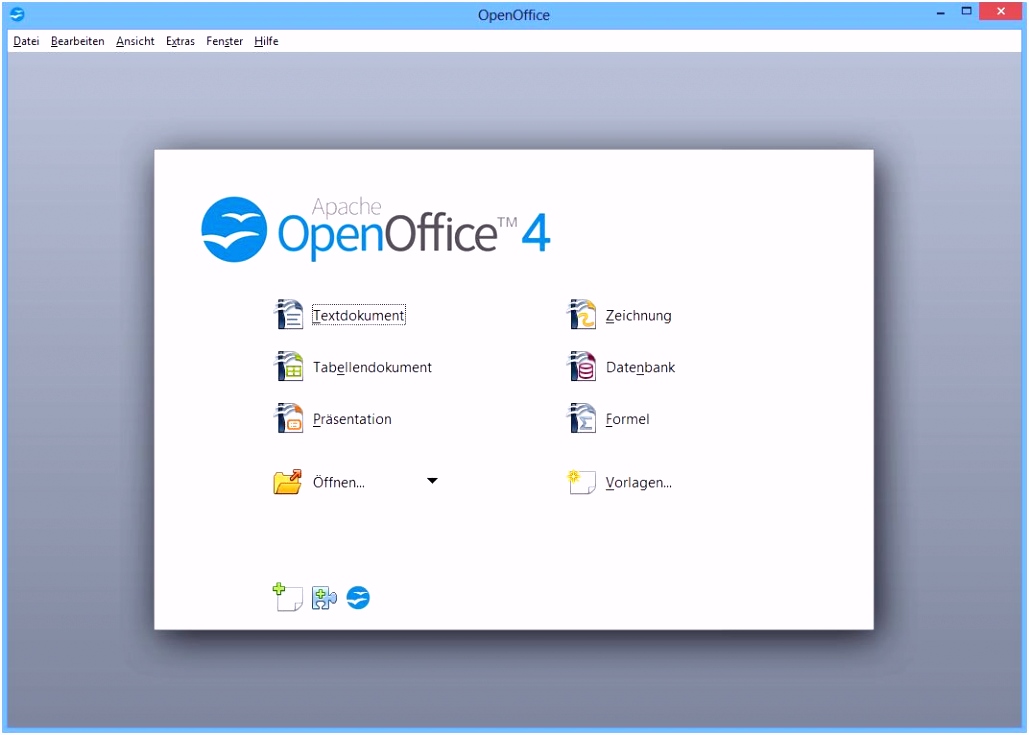Click the Präsentation Impress icon
Image resolution: width=1029 pixels, height=735 pixels.
(288, 418)
